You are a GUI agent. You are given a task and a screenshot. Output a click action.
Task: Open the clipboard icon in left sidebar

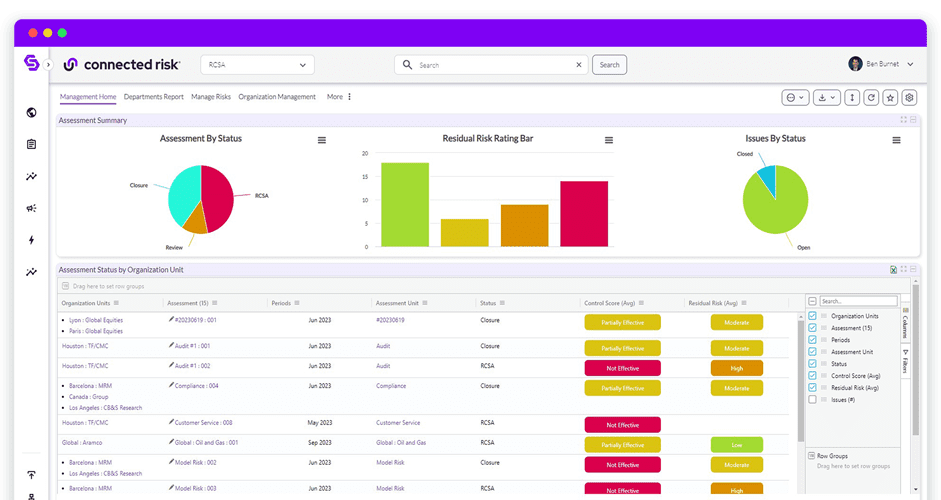click(31, 144)
